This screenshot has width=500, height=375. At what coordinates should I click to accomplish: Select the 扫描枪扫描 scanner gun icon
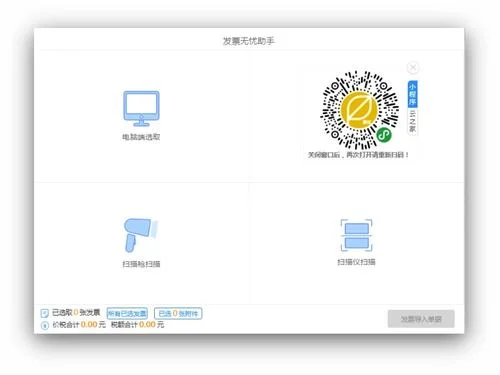[141, 235]
